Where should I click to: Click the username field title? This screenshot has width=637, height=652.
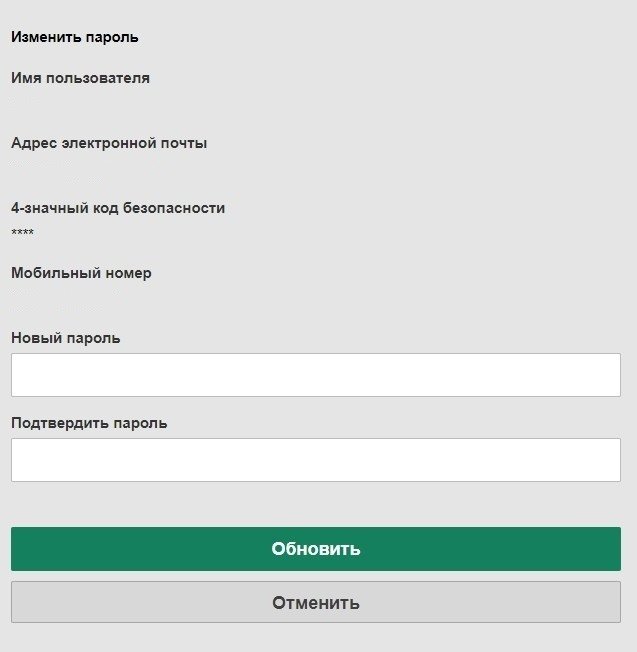click(x=80, y=78)
